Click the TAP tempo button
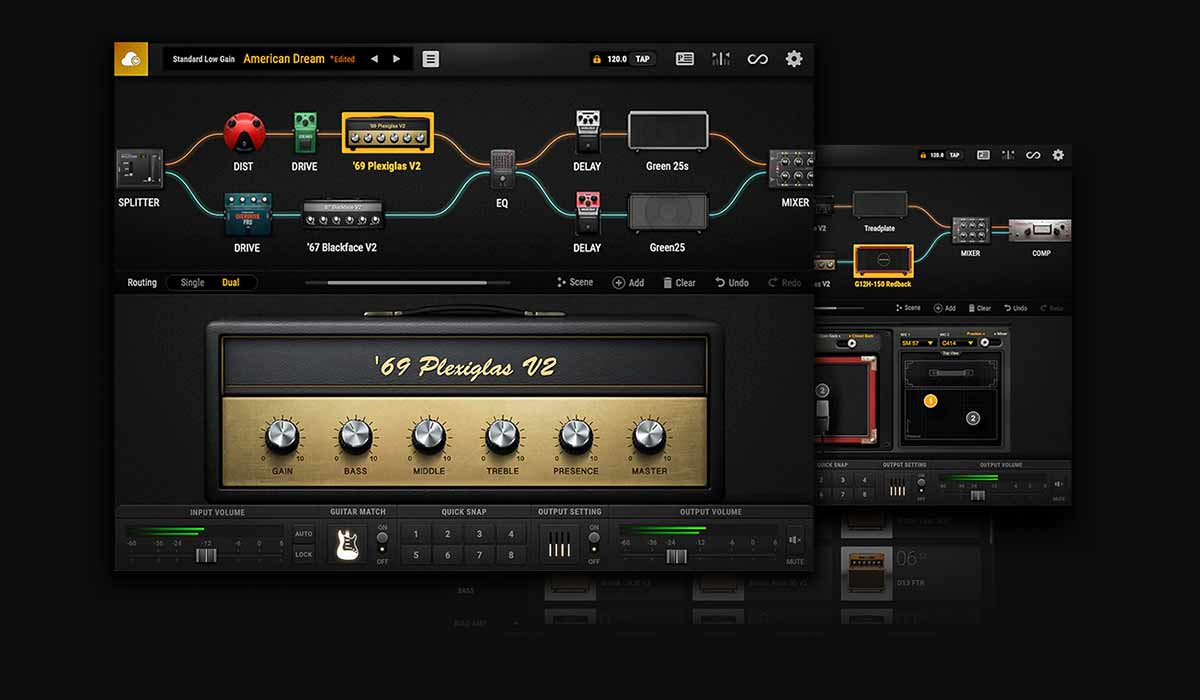The height and width of the screenshot is (700, 1200). (x=642, y=59)
